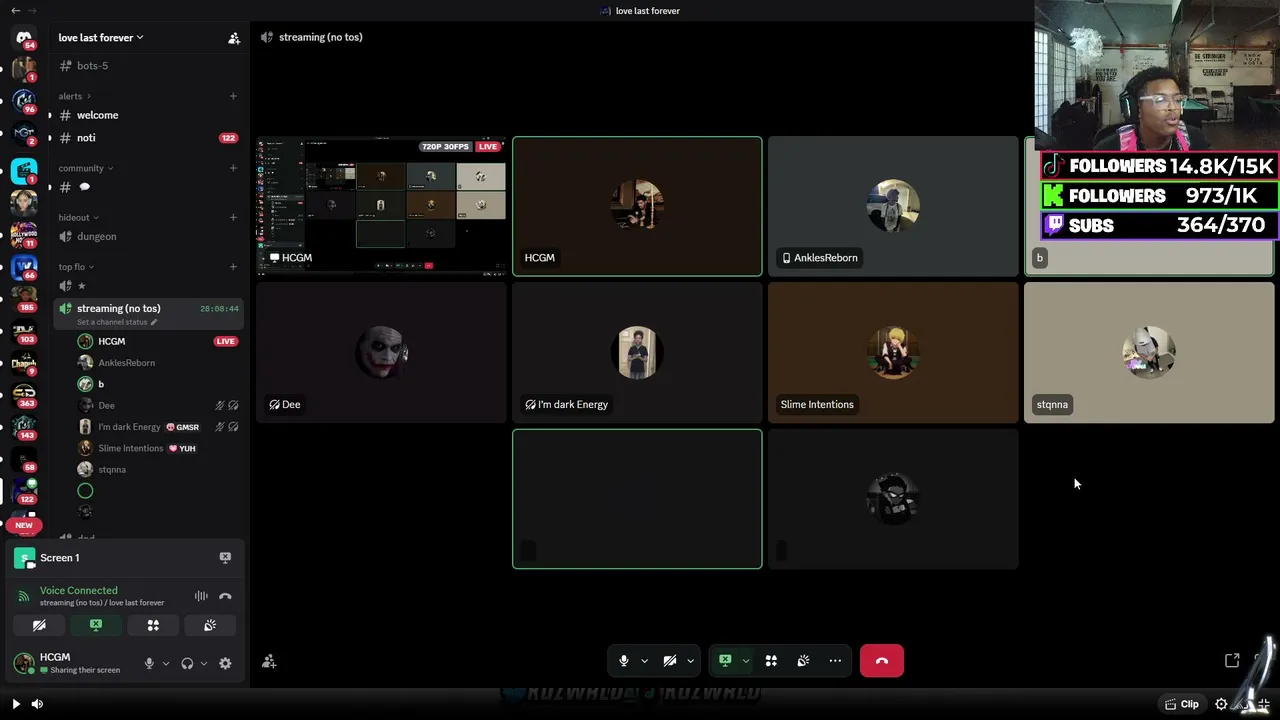Pop out the call window

pyautogui.click(x=1232, y=661)
